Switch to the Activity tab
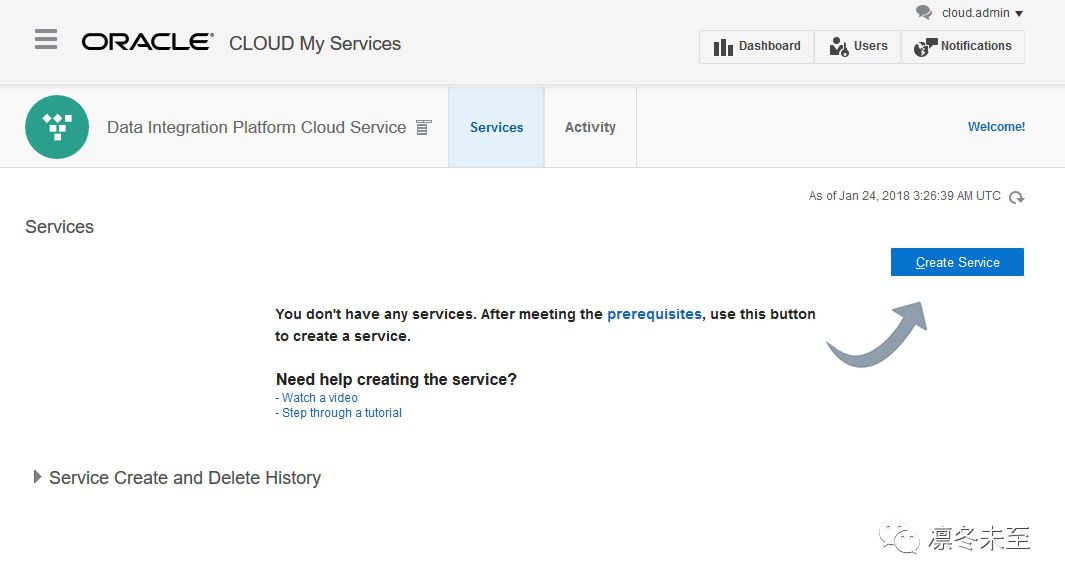The height and width of the screenshot is (585, 1065). (590, 127)
